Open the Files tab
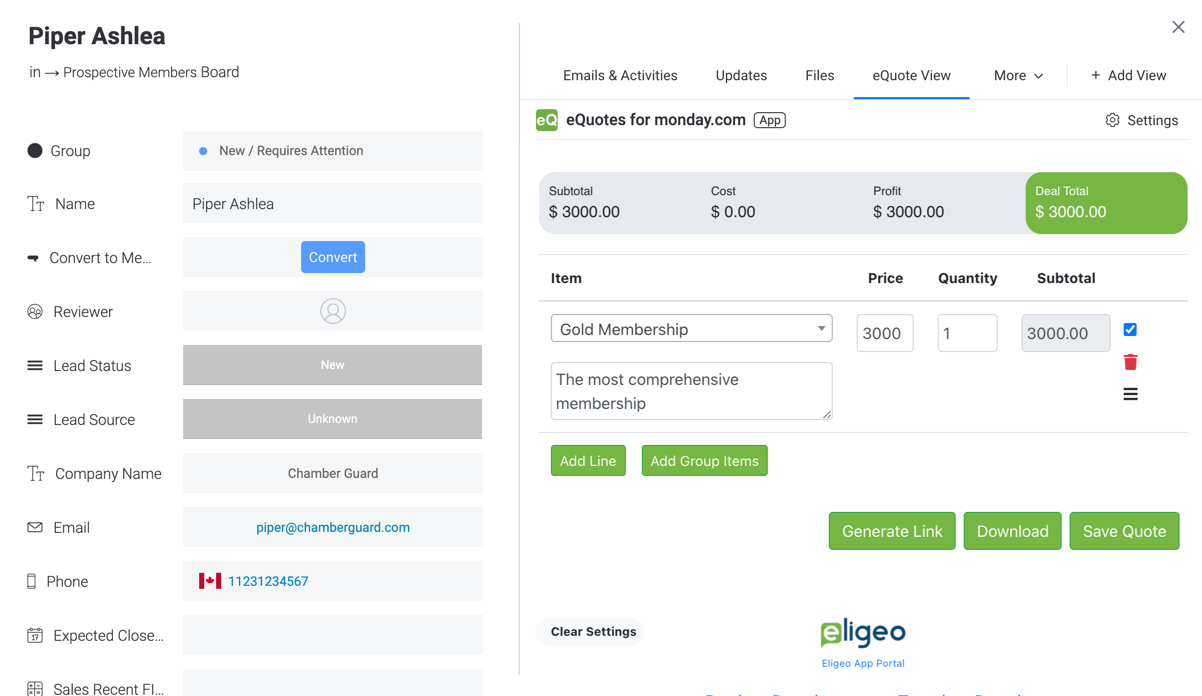 (819, 75)
